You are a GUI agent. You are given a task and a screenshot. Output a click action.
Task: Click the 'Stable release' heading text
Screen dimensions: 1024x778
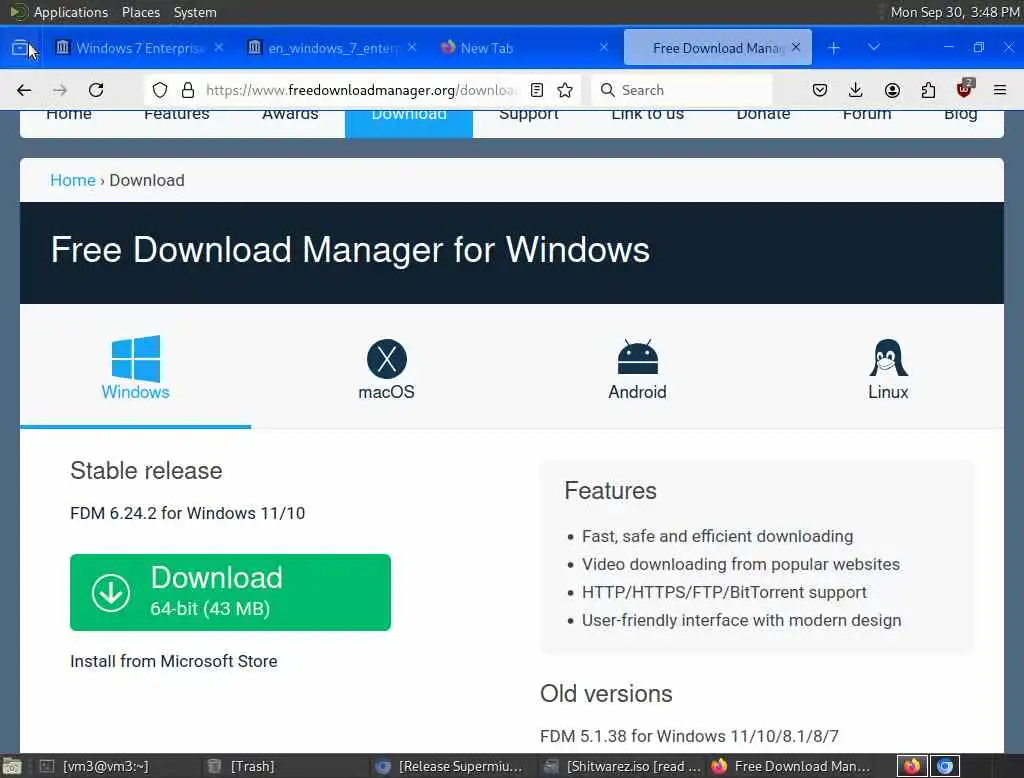[146, 471]
